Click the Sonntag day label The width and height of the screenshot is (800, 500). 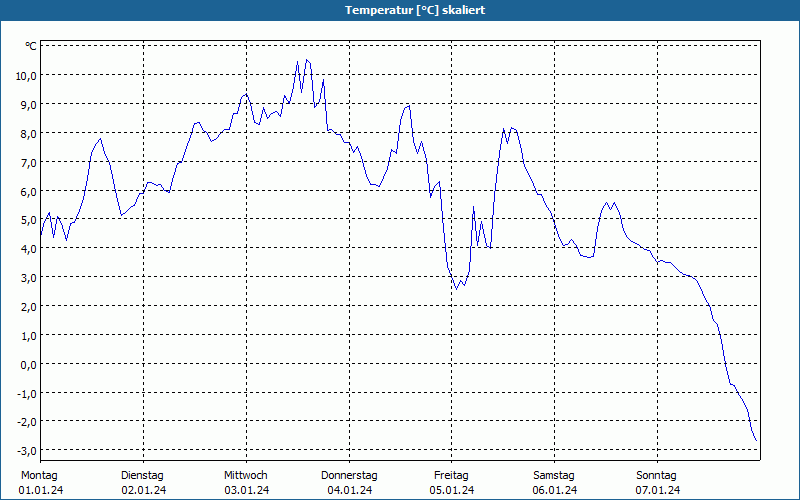[657, 476]
